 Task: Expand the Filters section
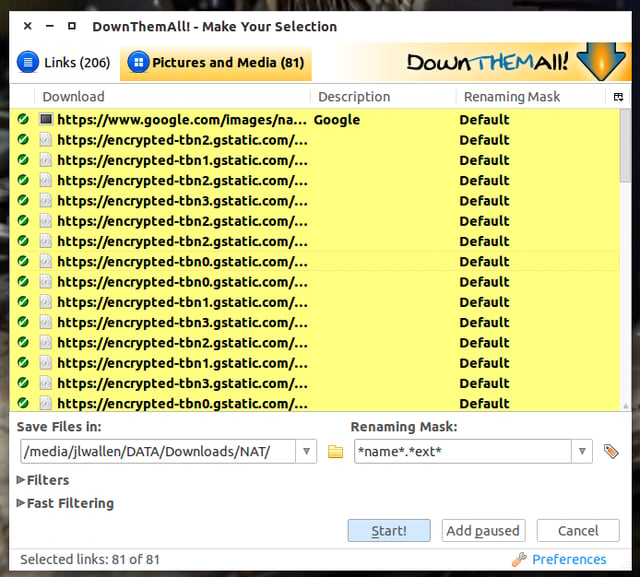[x=43, y=480]
